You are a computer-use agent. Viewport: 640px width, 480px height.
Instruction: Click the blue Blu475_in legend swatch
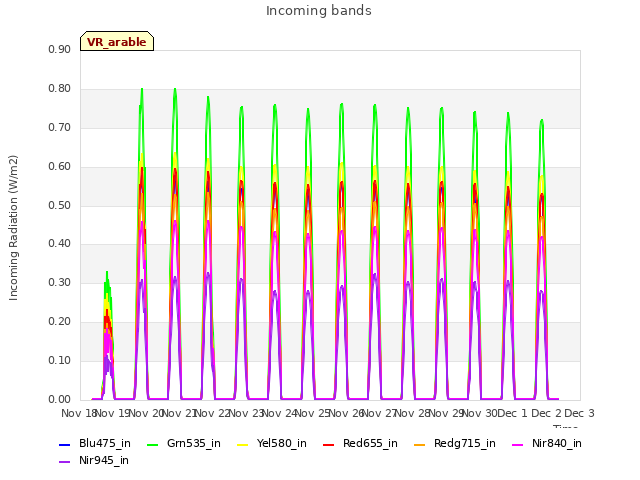[x=64, y=444]
